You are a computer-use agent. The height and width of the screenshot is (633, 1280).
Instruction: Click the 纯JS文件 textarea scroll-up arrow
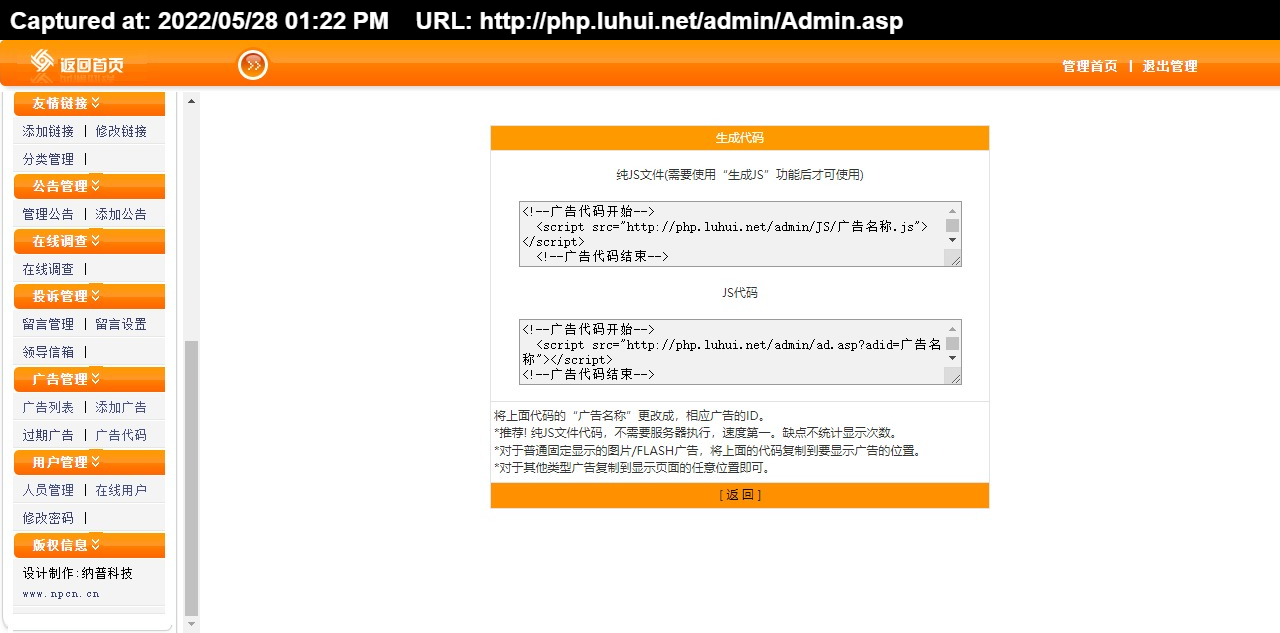[x=953, y=210]
